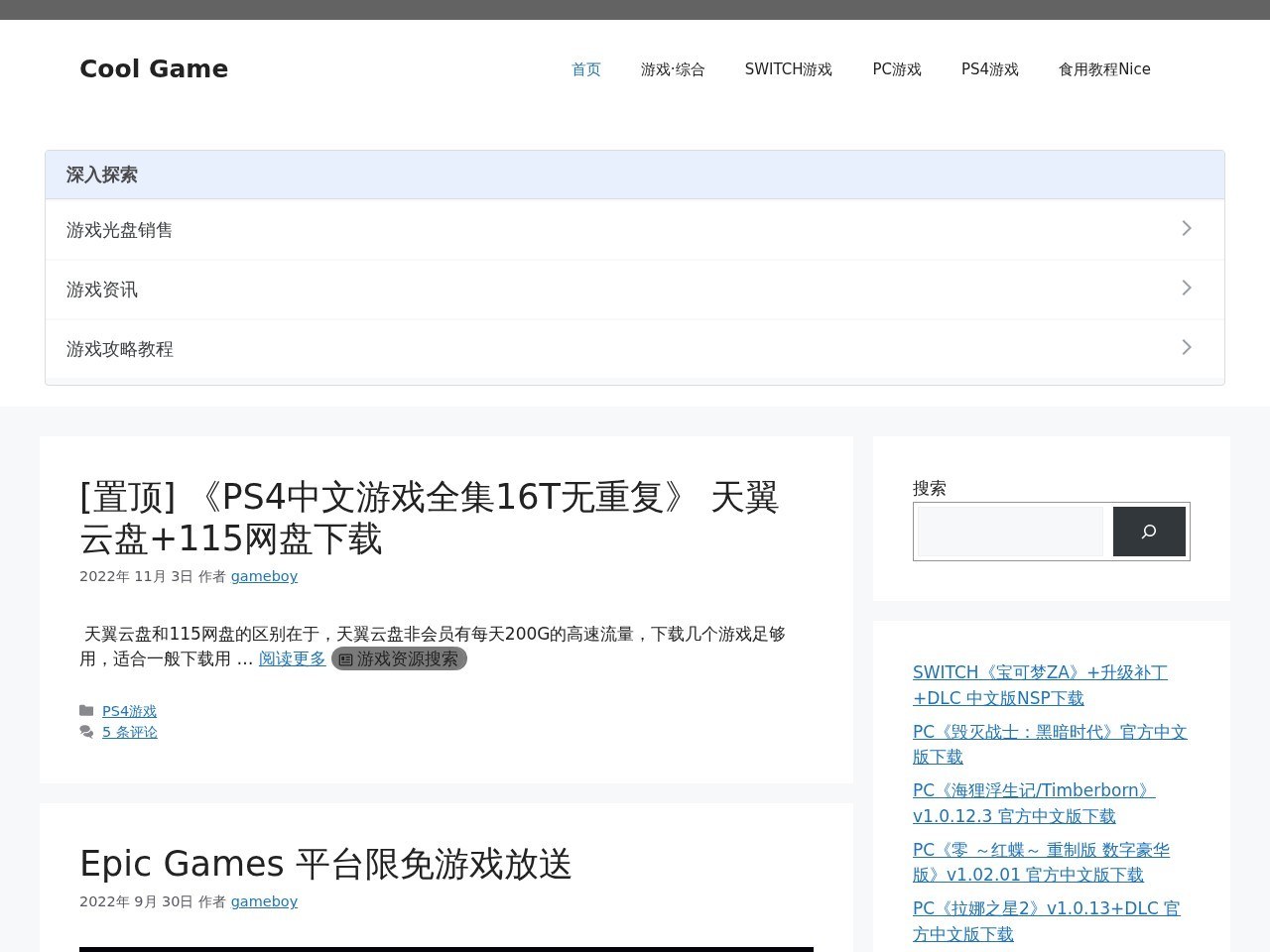Click 阅读更多 read-more link
The height and width of the screenshot is (952, 1270).
click(x=292, y=658)
